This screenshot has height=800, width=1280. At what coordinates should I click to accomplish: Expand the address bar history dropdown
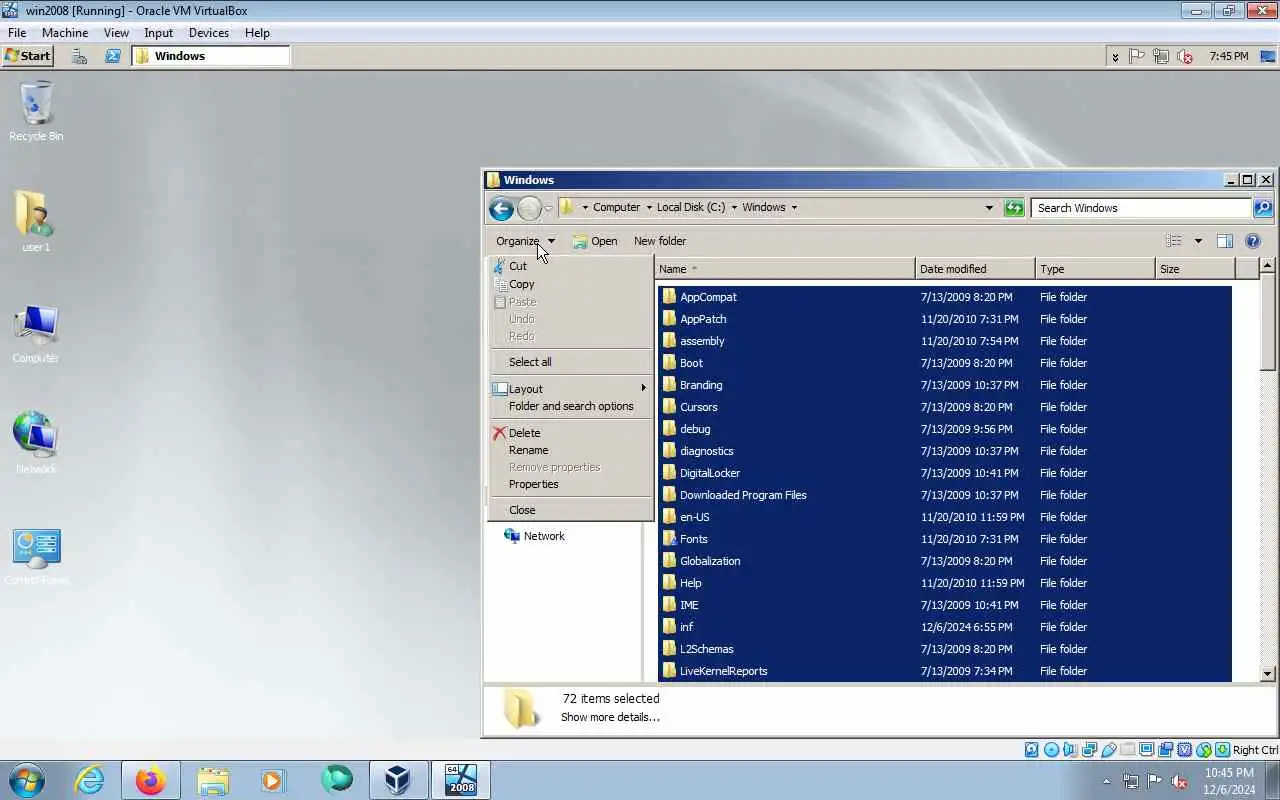pyautogui.click(x=989, y=208)
